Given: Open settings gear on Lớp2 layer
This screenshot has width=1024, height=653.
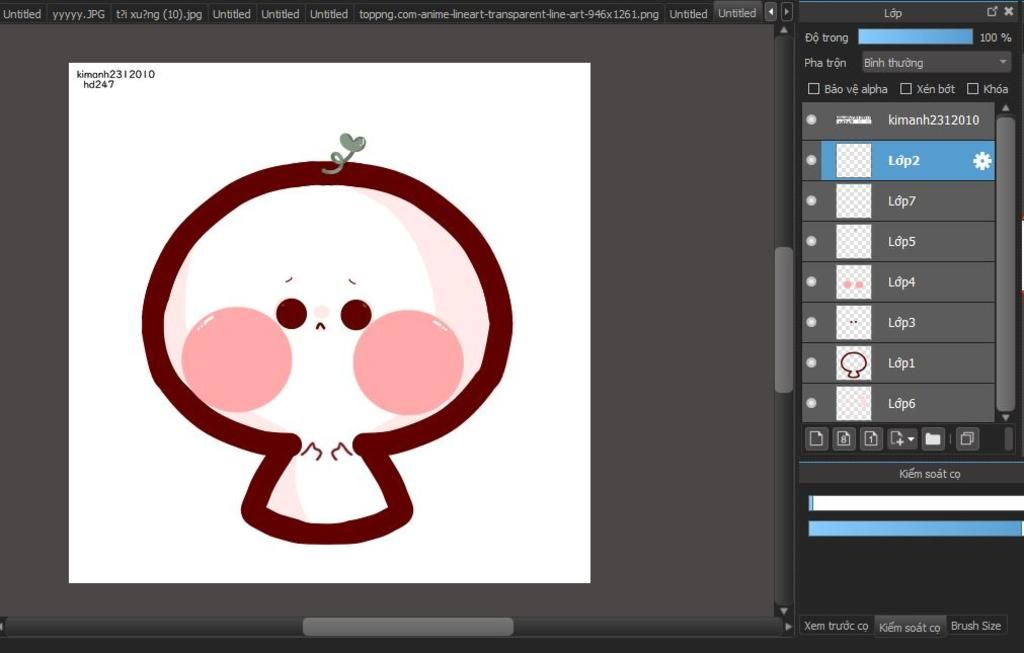Looking at the screenshot, I should pyautogui.click(x=982, y=161).
